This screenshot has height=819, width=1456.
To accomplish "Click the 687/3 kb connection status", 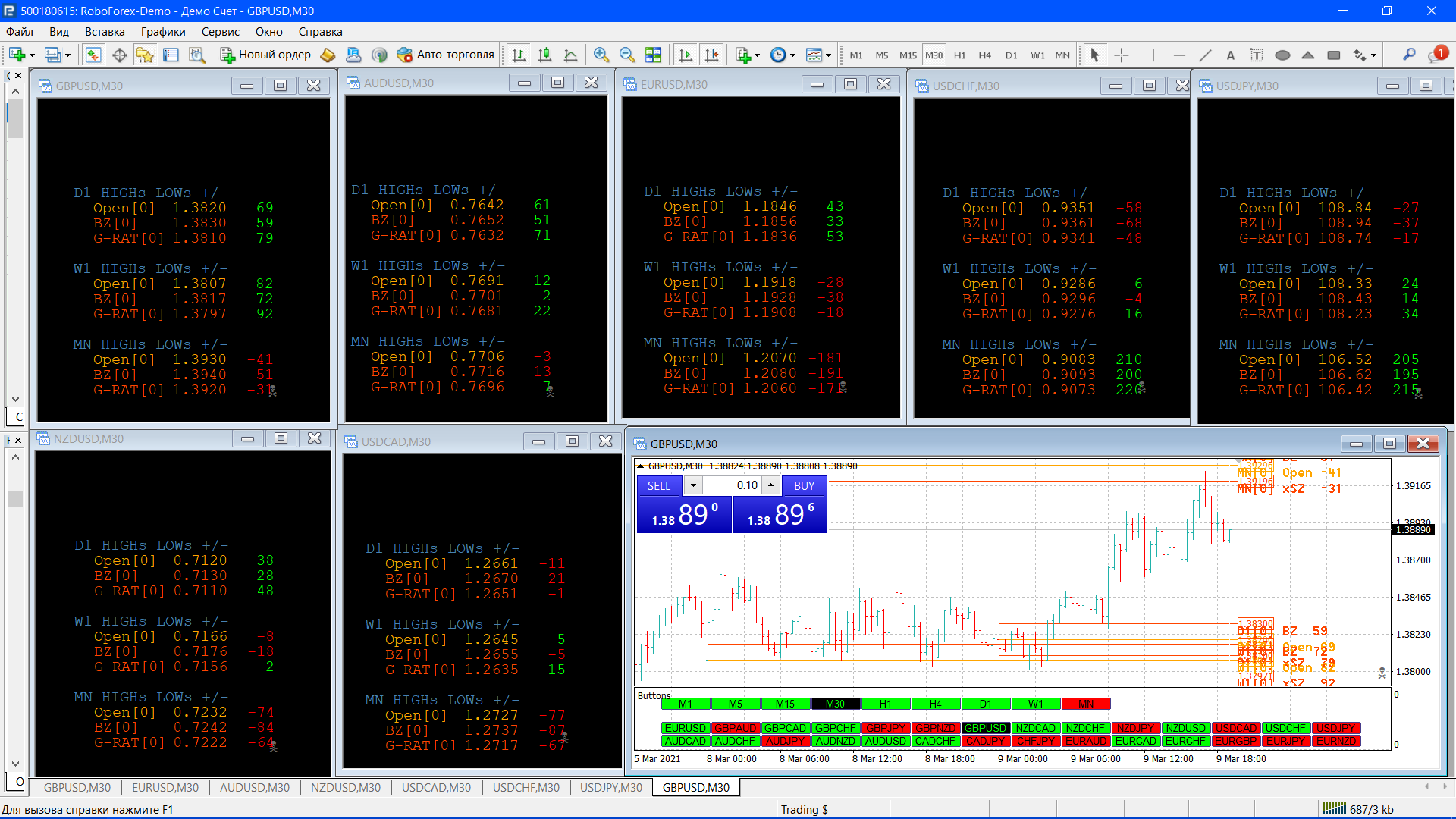I will click(1358, 810).
